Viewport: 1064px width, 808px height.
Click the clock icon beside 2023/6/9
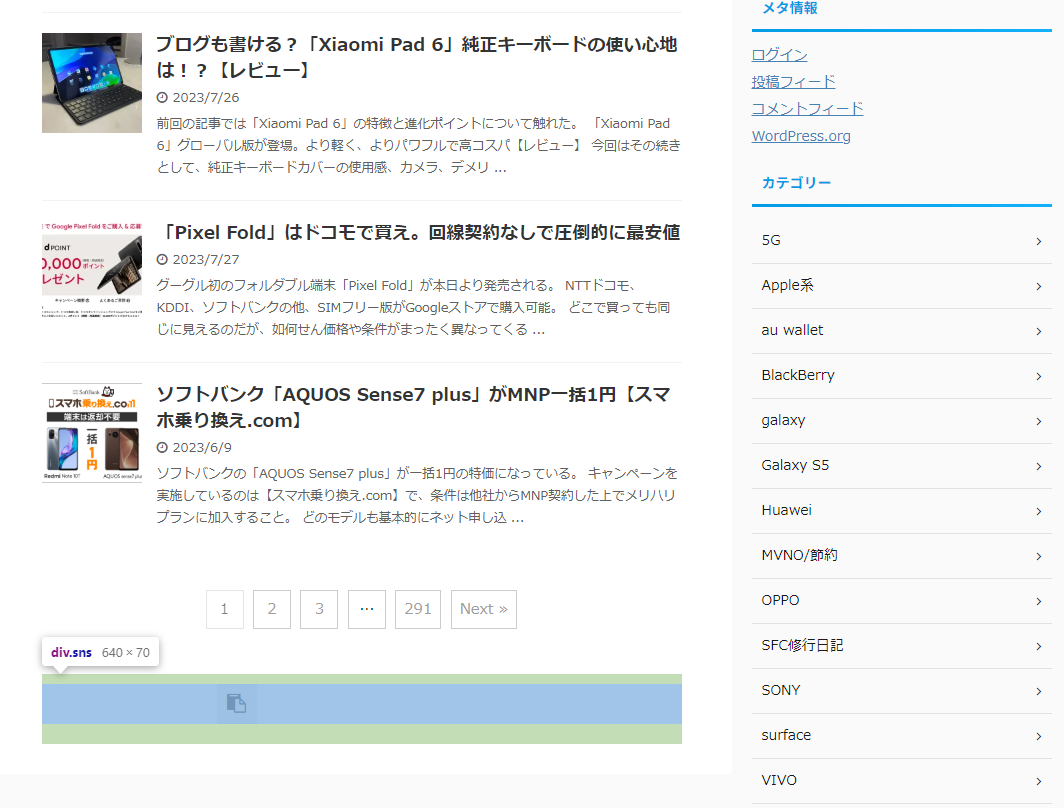pos(162,447)
